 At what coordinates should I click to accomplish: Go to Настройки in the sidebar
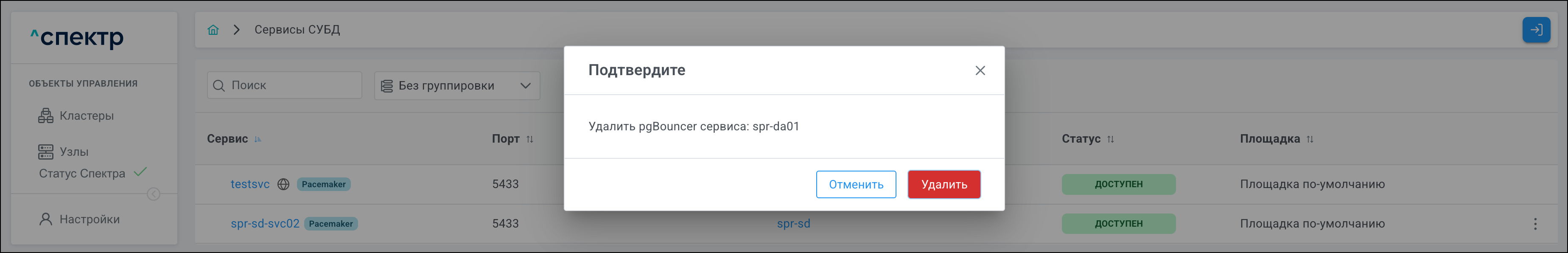pyautogui.click(x=89, y=219)
